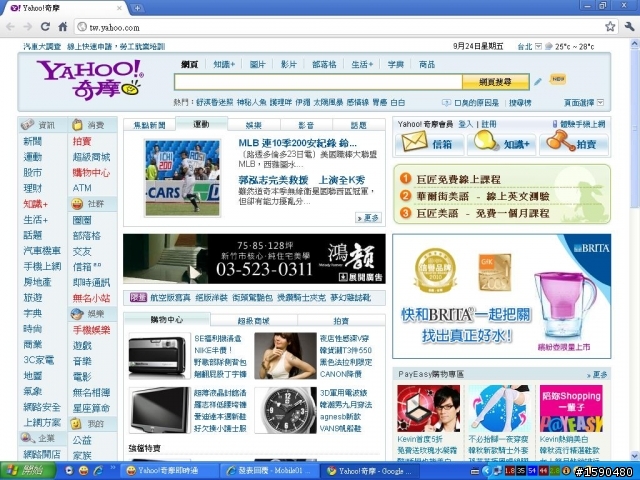The width and height of the screenshot is (640, 480).
Task: Click the scrollbar down arrow
Action: [x=635, y=456]
